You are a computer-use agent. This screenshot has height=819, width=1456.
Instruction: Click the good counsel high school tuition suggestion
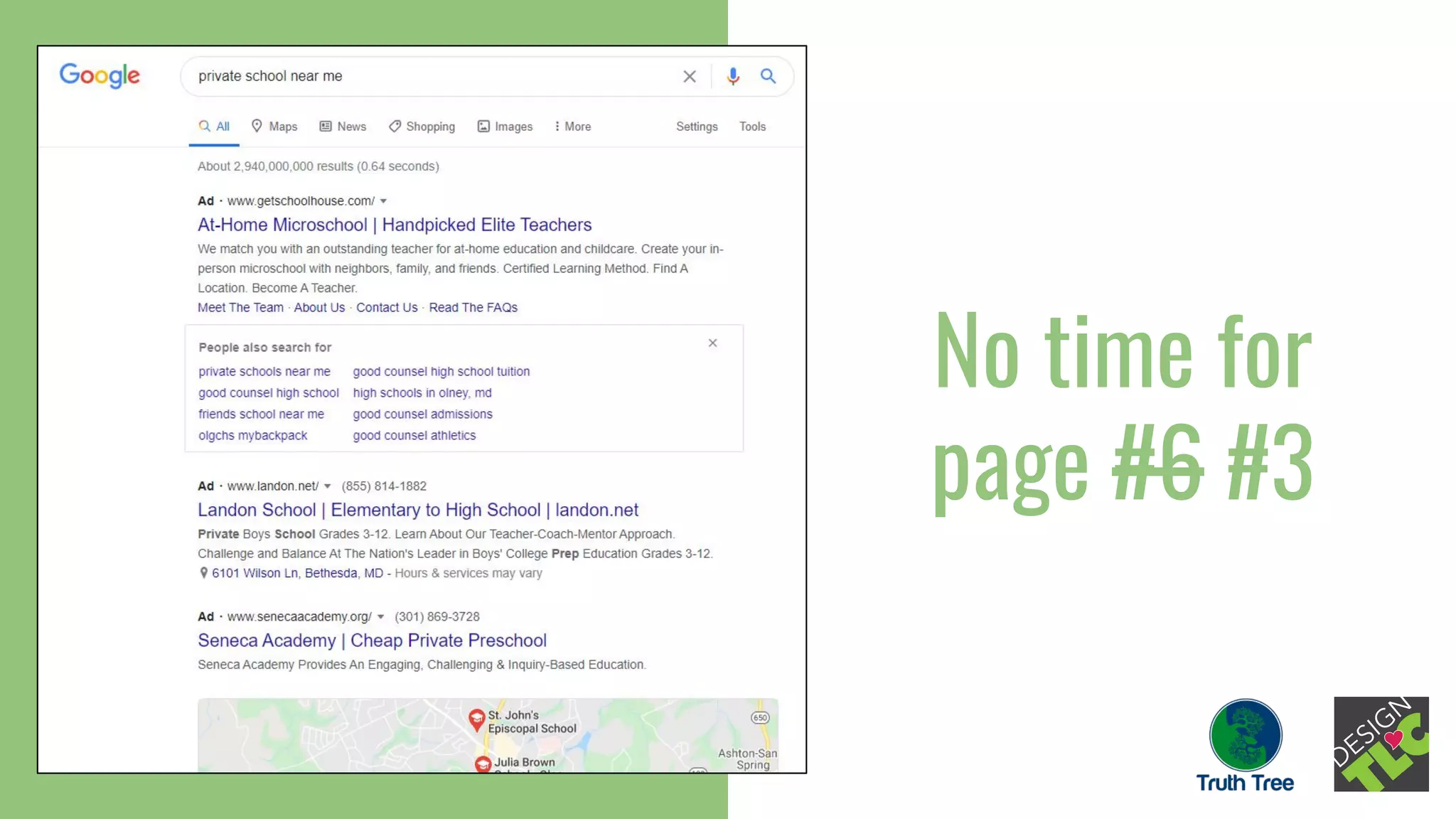click(x=441, y=372)
